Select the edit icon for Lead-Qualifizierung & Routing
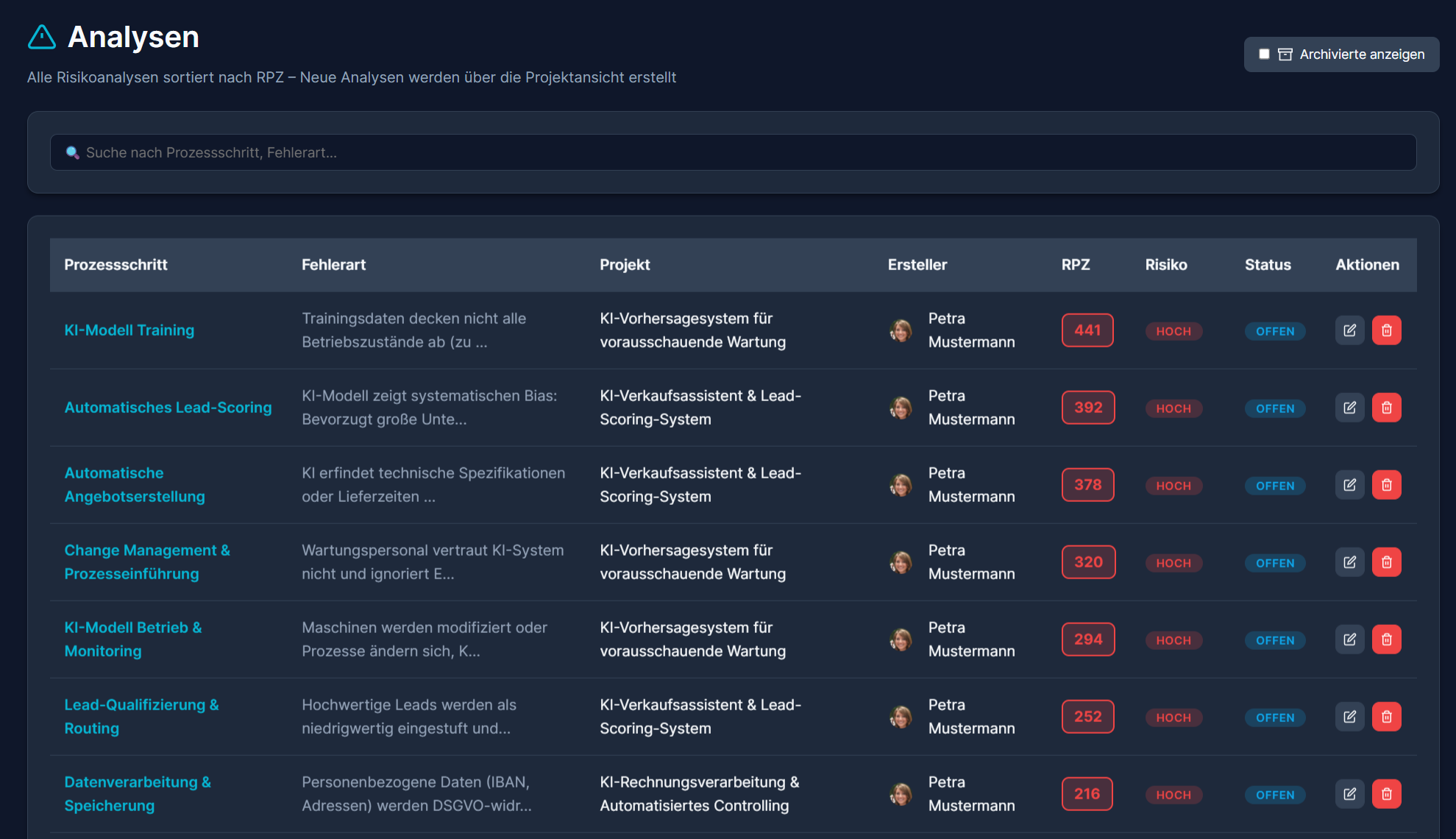 click(x=1349, y=716)
